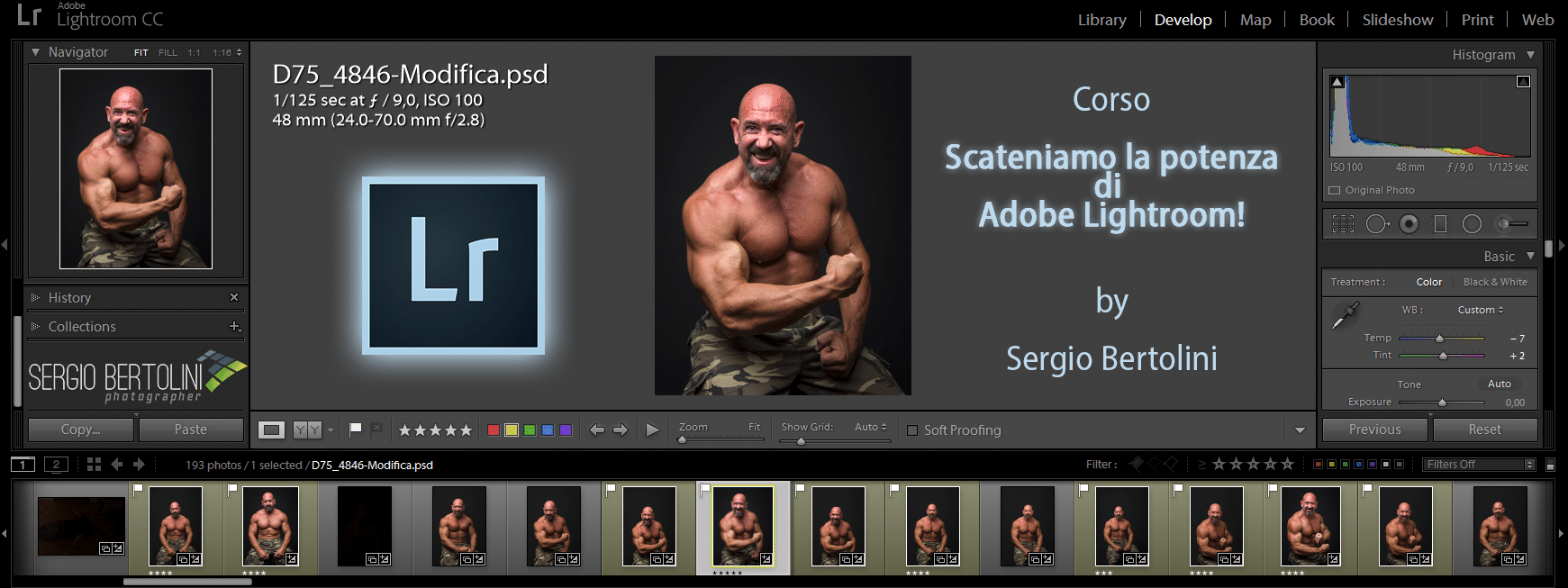Filter by flagged status in filmstrip

pos(1137,464)
